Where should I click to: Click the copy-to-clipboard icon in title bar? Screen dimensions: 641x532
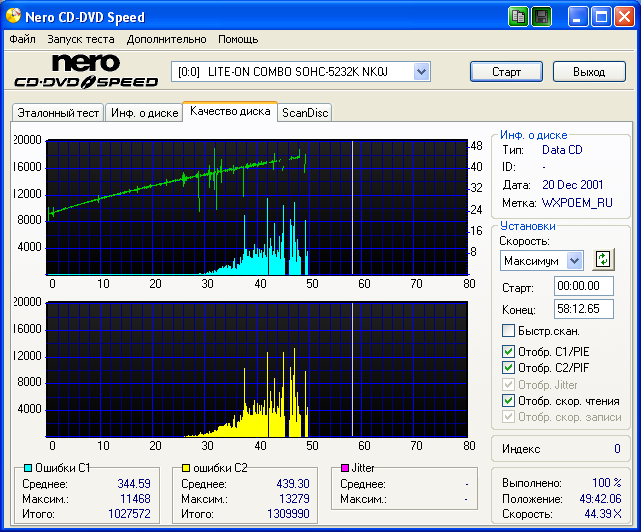point(518,17)
